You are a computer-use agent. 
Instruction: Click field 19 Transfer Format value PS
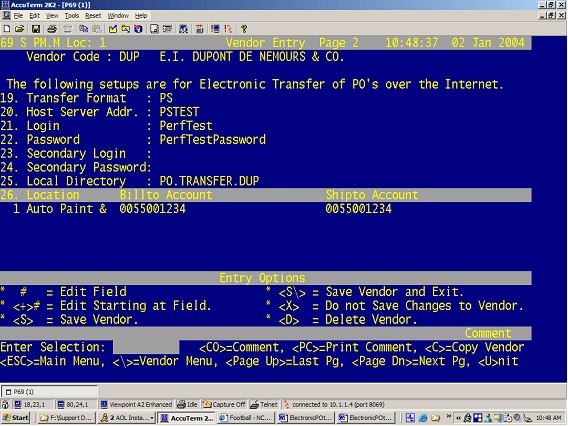[166, 98]
